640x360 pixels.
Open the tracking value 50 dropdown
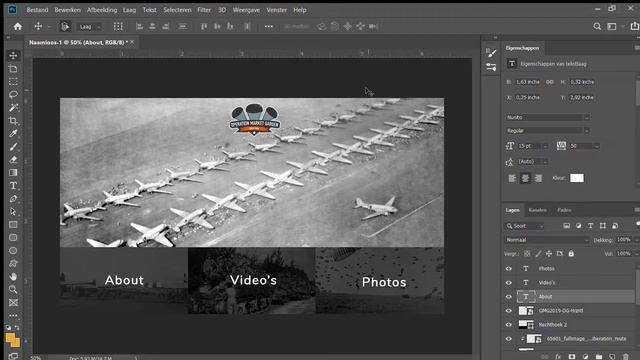point(584,146)
